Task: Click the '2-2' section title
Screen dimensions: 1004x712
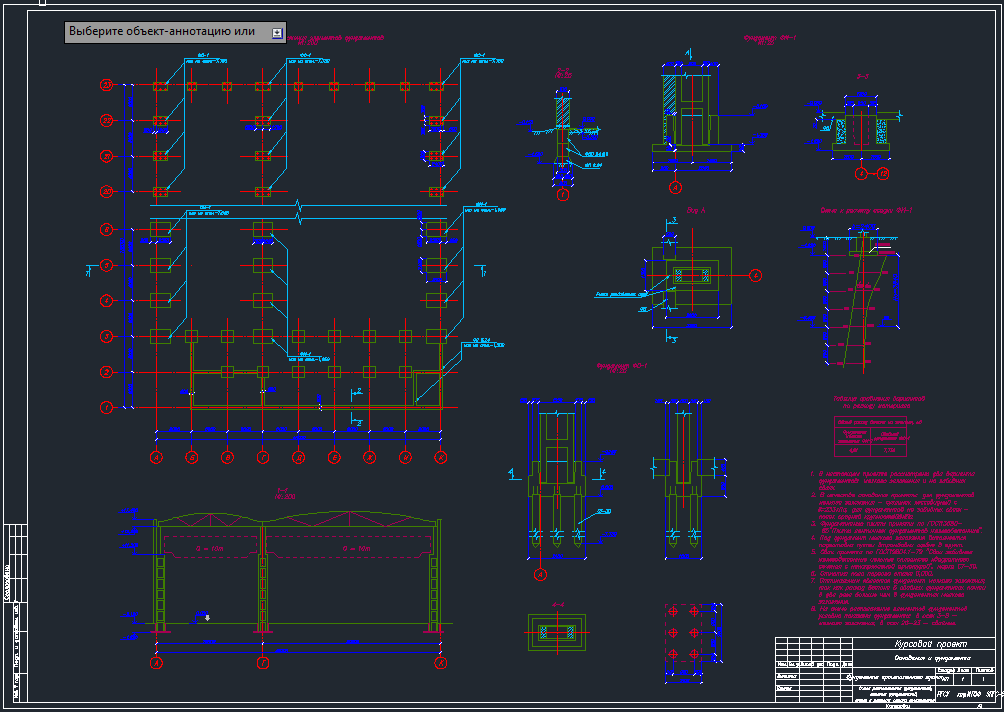Action: [564, 69]
